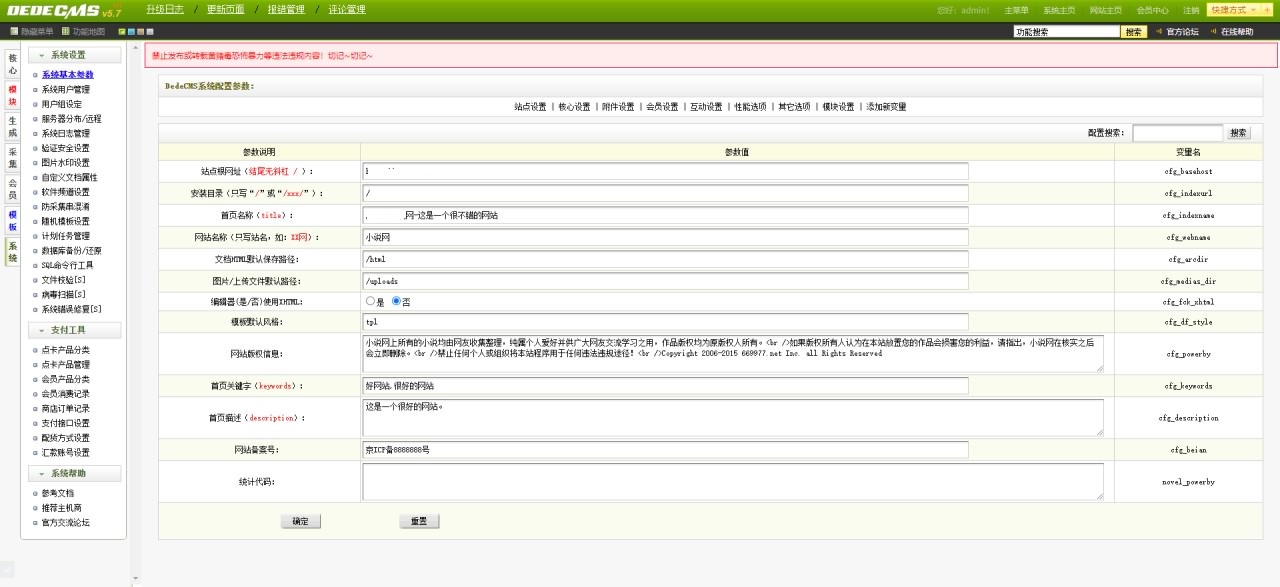This screenshot has height=587, width=1280.
Task: Click the 隐藏菜单 hide-menu icon
Action: [x=15, y=32]
